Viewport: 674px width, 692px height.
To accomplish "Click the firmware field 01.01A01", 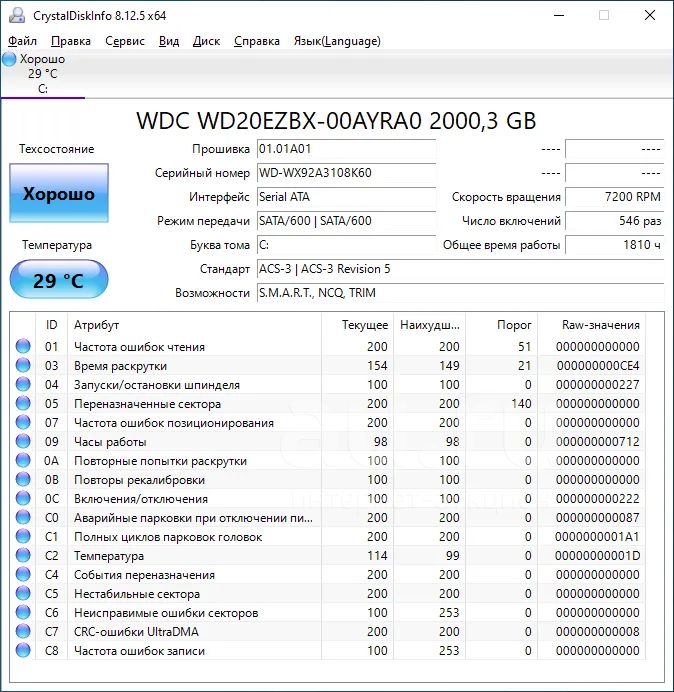I will pyautogui.click(x=346, y=149).
